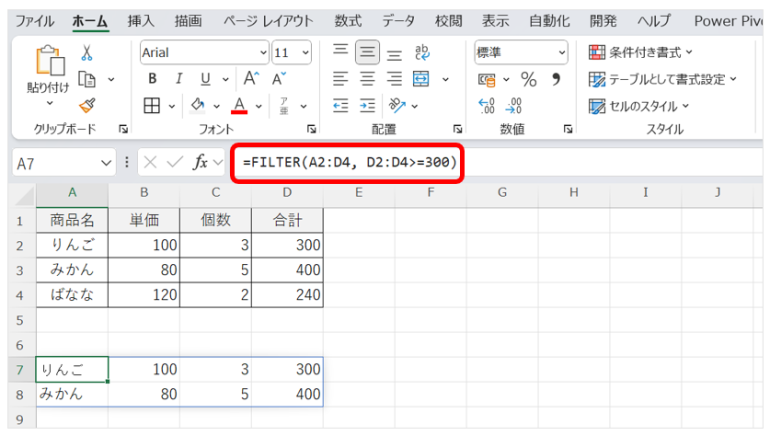Confirm formula entry with checkmark
The height and width of the screenshot is (436, 770).
coord(174,162)
